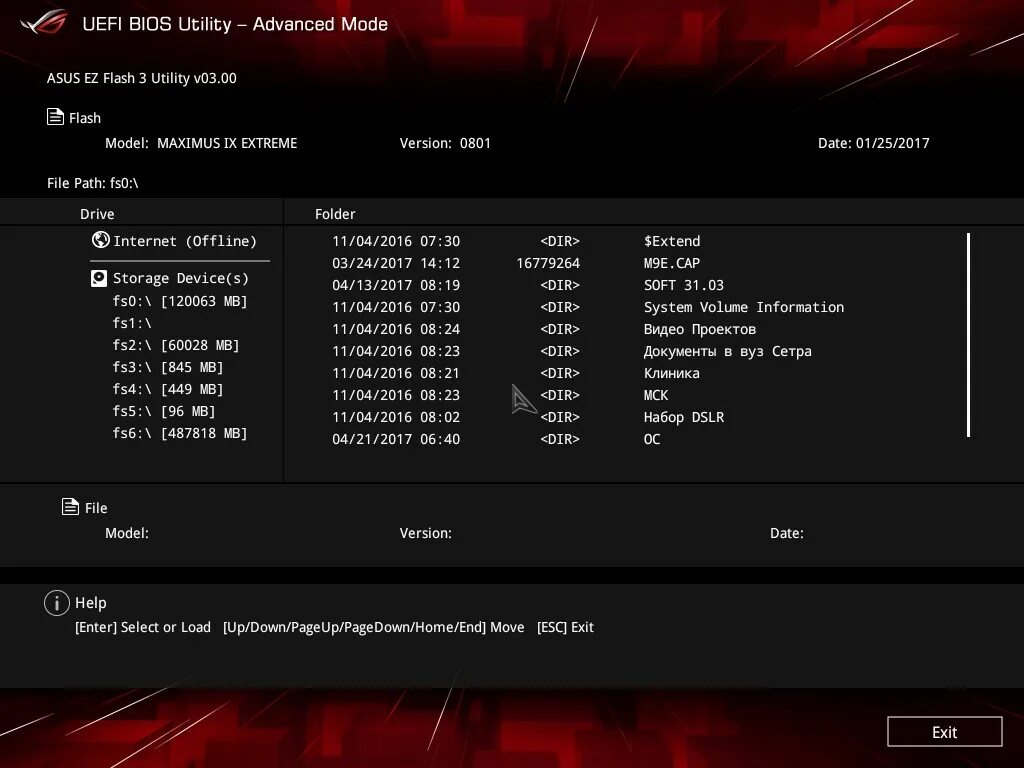This screenshot has height=768, width=1024.
Task: Select drive fs0:\ [120063 MB]
Action: [180, 301]
